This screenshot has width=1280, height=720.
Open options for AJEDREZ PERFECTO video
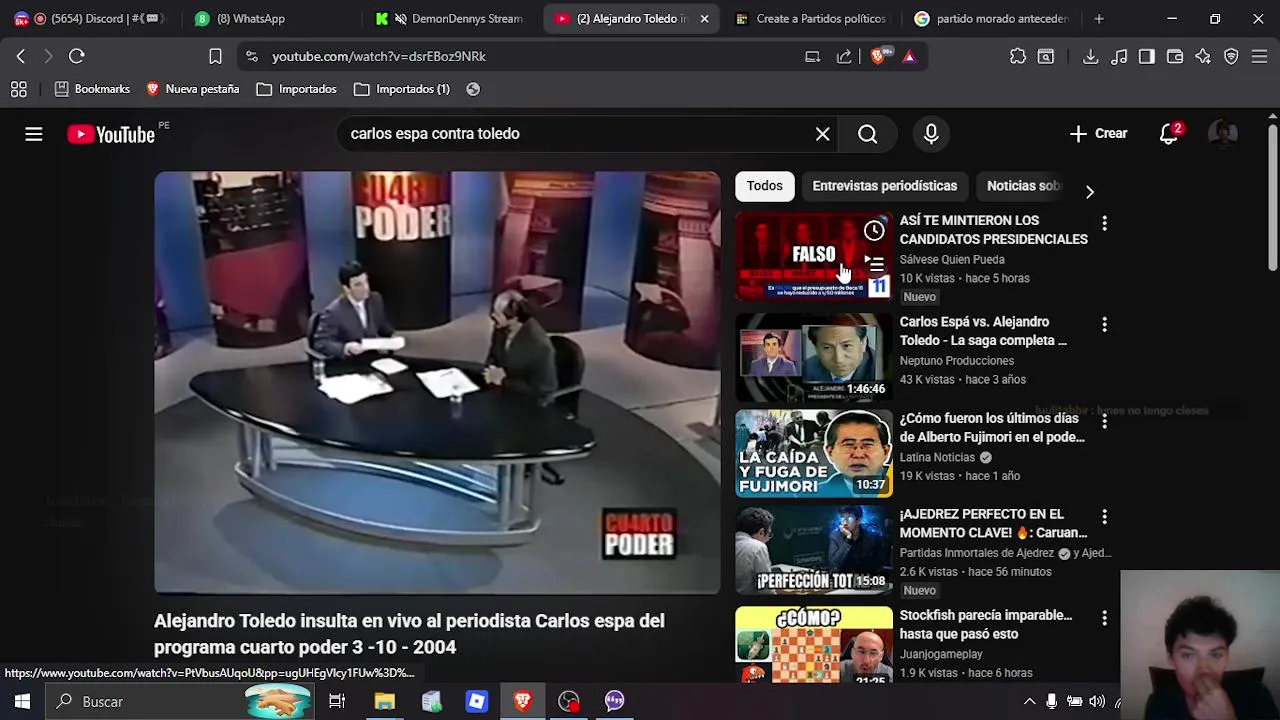click(x=1104, y=517)
